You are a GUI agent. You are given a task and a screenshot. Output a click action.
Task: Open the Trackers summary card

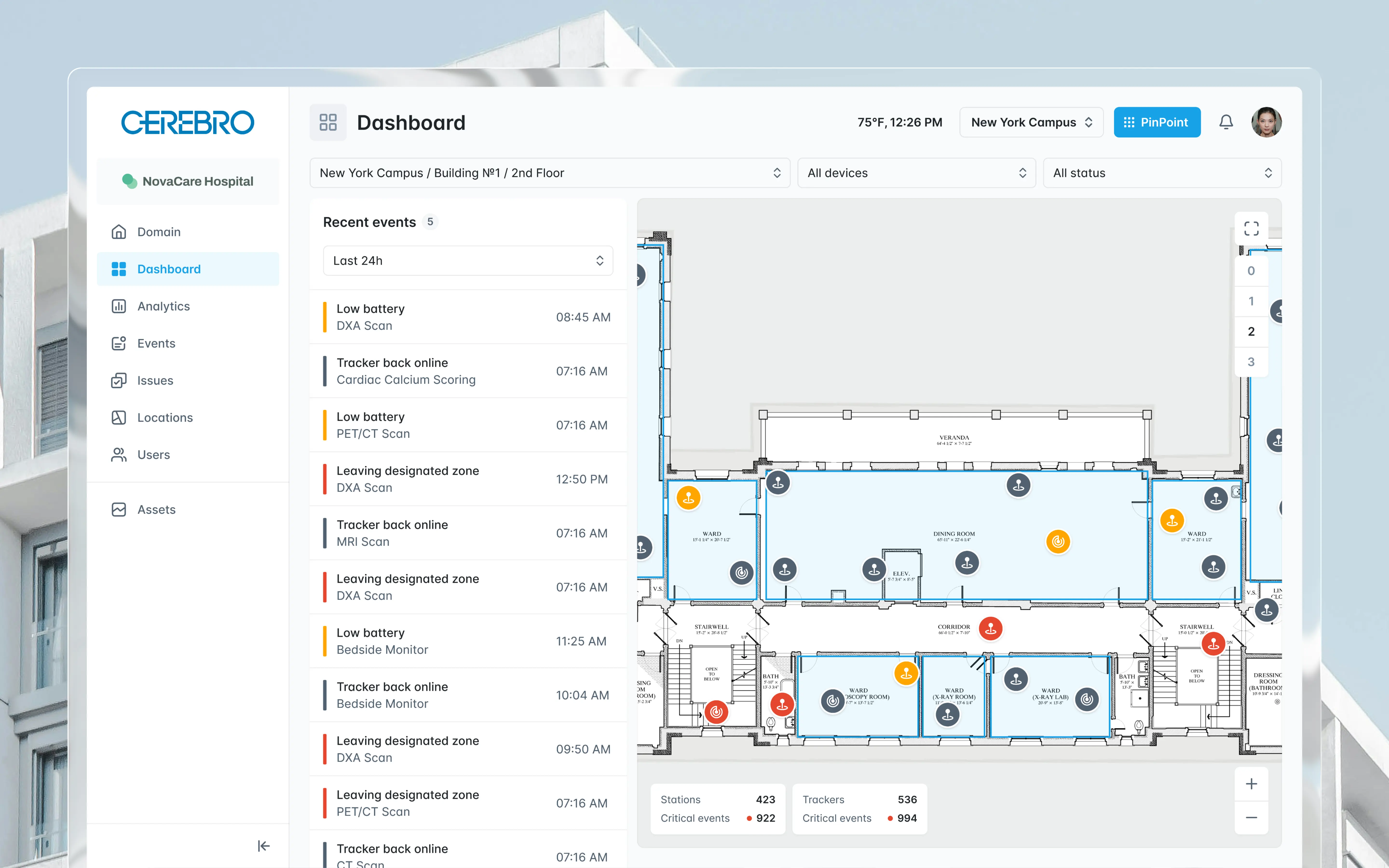tap(859, 809)
